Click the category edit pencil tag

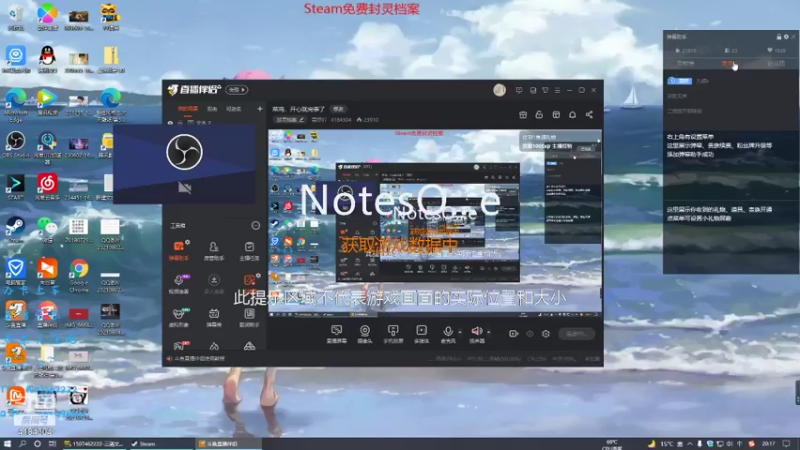(x=290, y=120)
